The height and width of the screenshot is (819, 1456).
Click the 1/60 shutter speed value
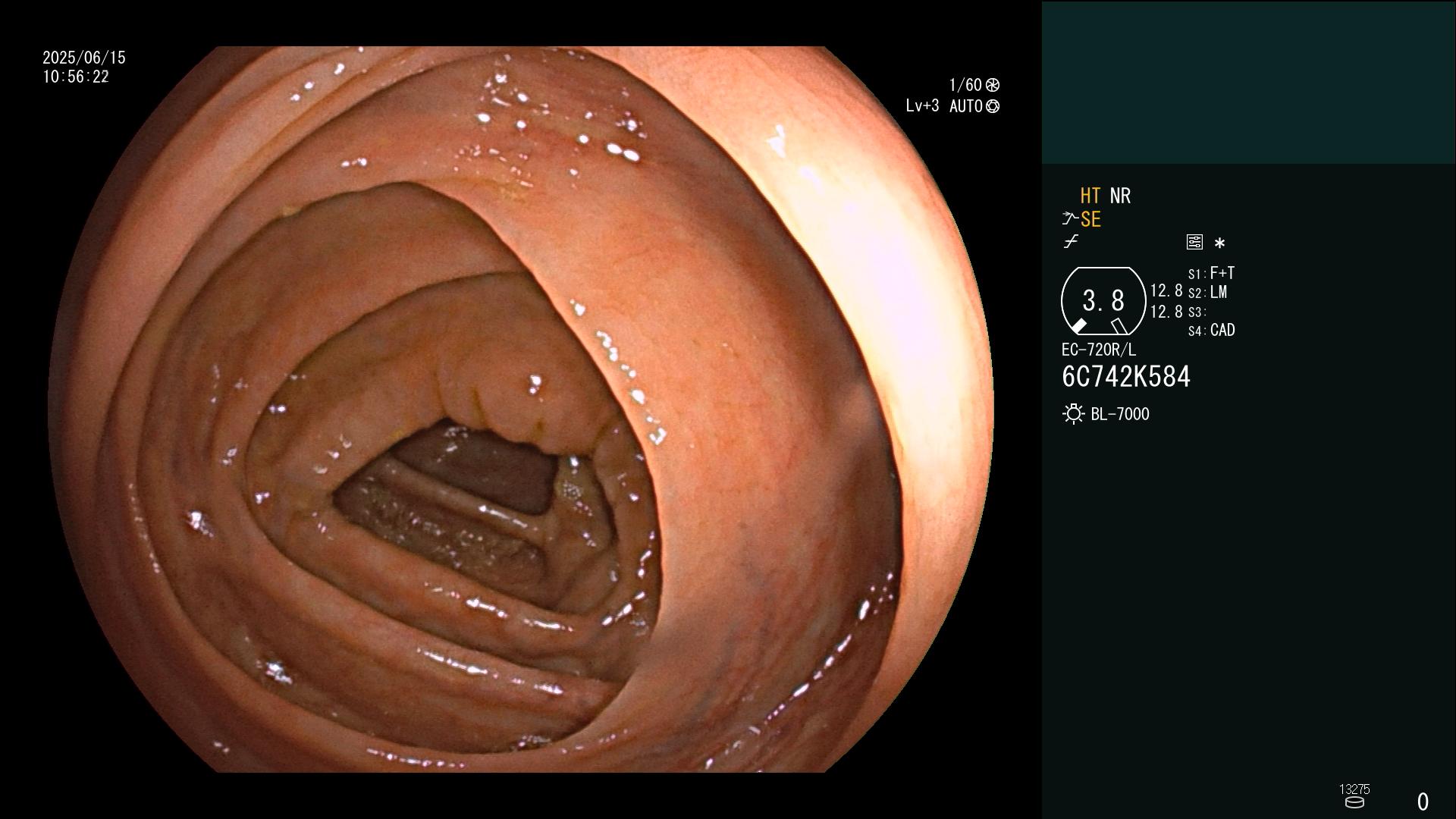965,85
